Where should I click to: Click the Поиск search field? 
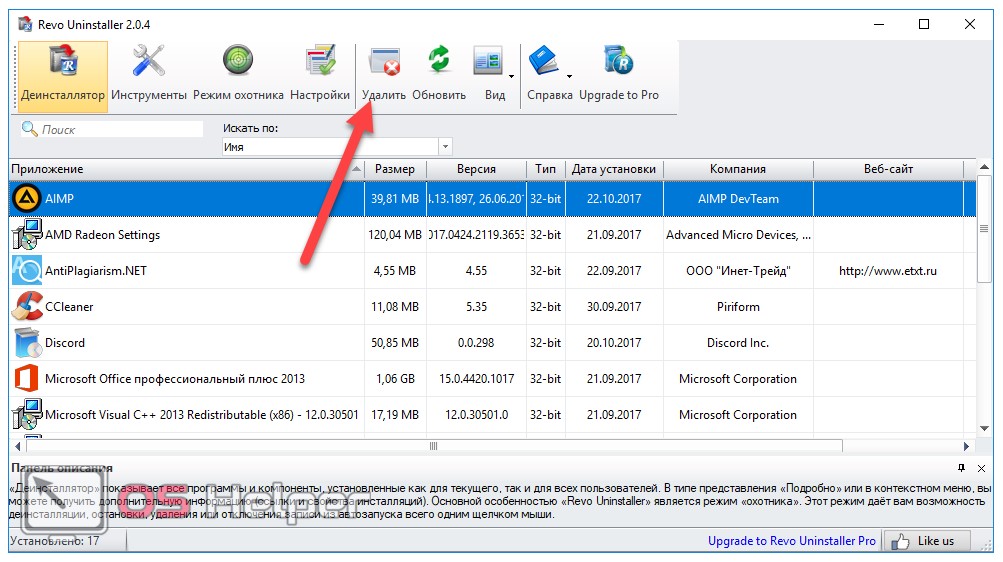coord(120,129)
